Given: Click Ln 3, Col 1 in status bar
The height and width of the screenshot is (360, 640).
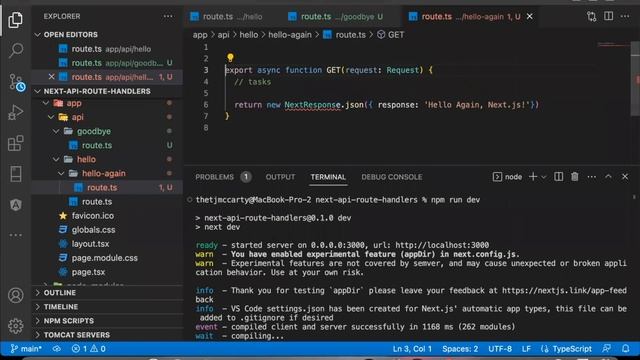Looking at the screenshot, I should click(412, 349).
